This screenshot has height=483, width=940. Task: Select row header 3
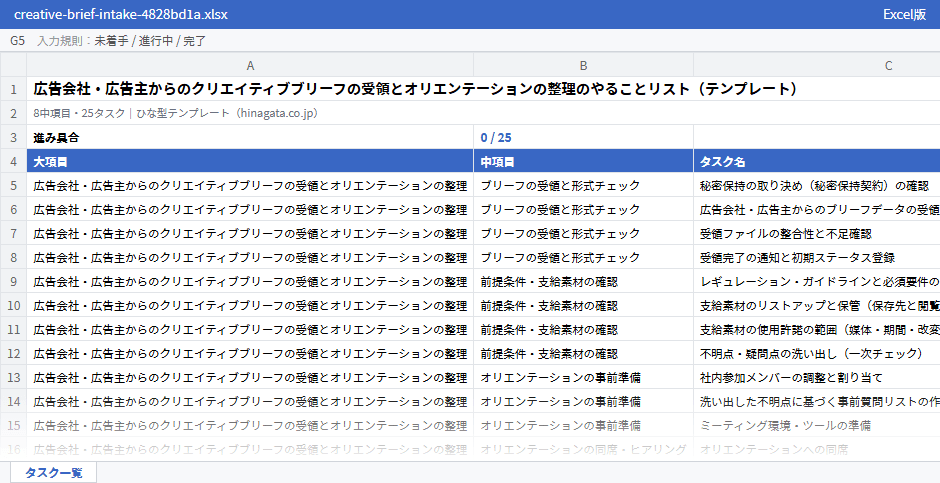(x=13, y=137)
